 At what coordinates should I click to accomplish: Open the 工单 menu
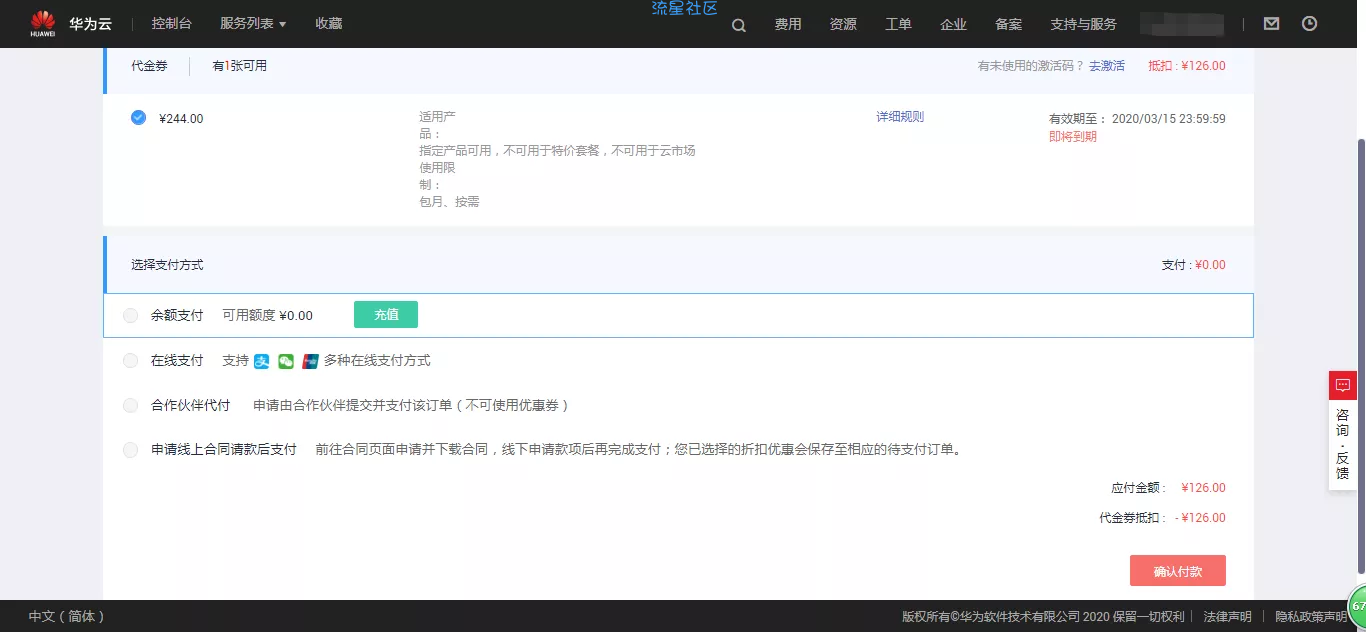point(898,24)
